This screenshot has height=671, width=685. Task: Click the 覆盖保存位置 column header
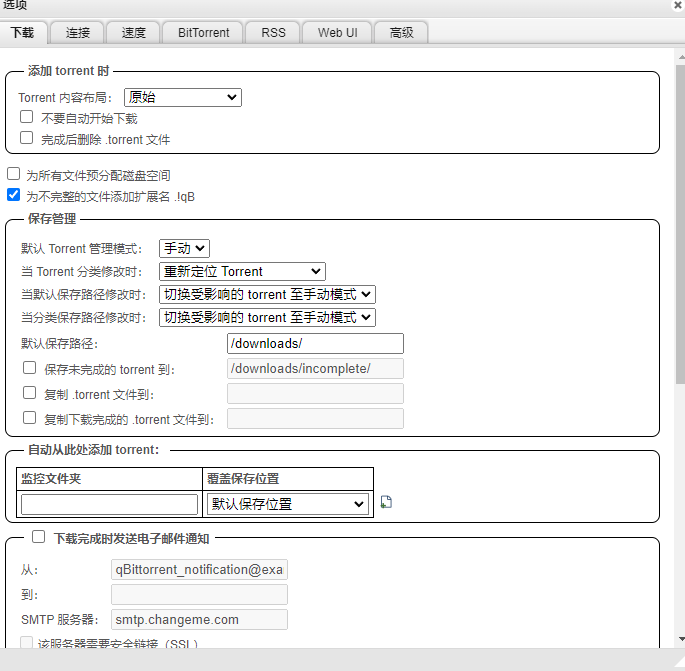pyautogui.click(x=288, y=479)
